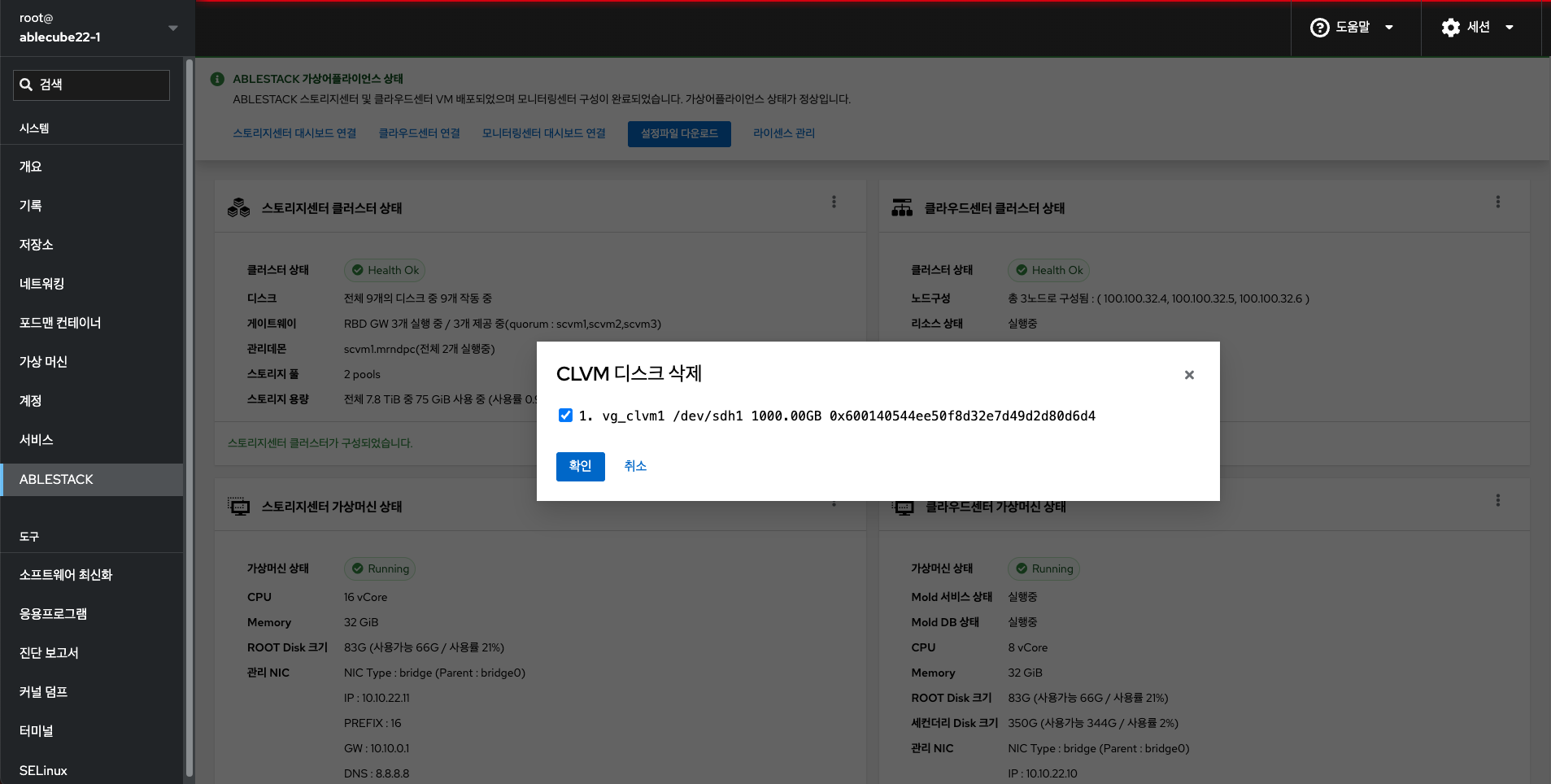Close the CLVM 디스크 삭제 dialog with X
Image resolution: width=1551 pixels, height=784 pixels.
[x=1189, y=375]
